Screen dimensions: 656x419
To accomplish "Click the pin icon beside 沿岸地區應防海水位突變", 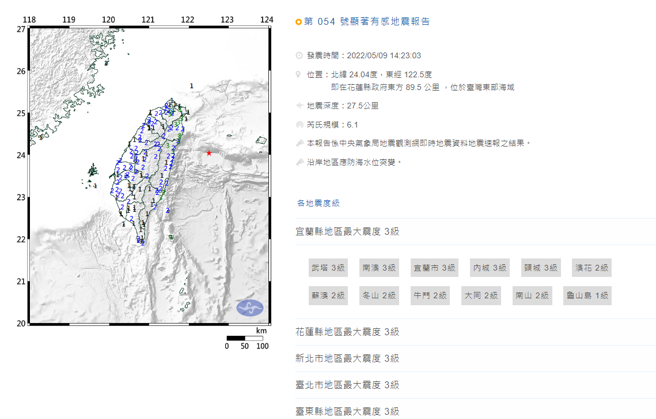I will pos(299,161).
